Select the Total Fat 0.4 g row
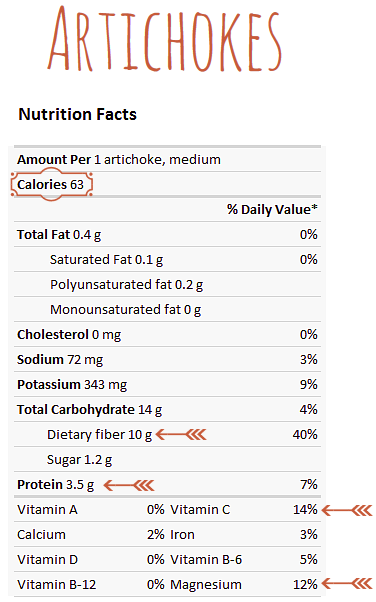376x602 pixels. tap(167, 234)
